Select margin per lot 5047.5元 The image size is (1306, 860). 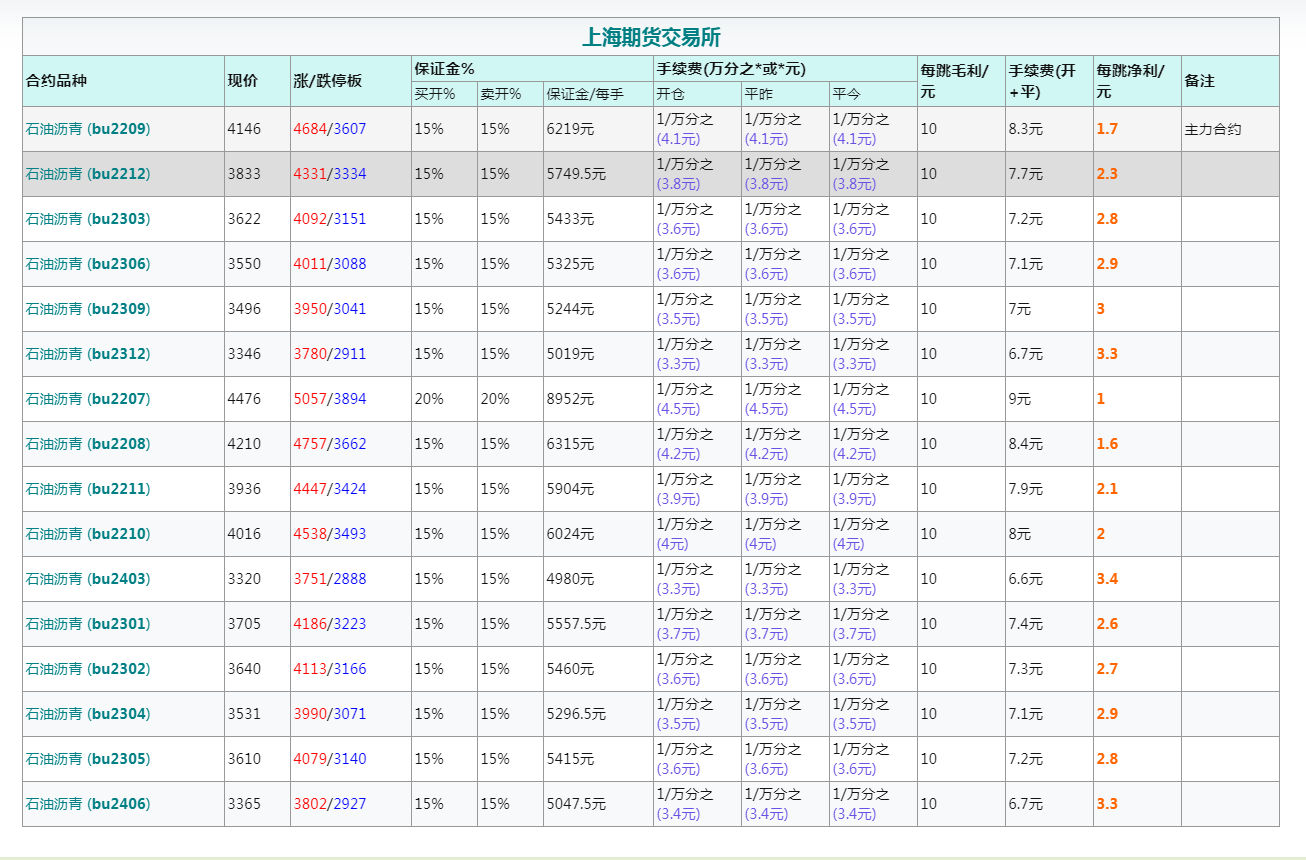576,804
